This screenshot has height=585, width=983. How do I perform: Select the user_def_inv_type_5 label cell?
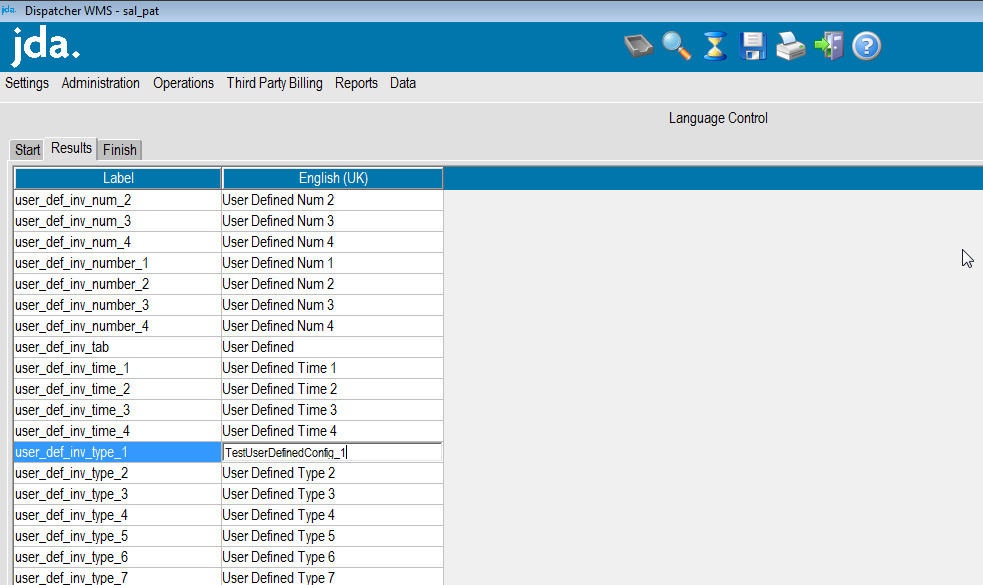117,536
